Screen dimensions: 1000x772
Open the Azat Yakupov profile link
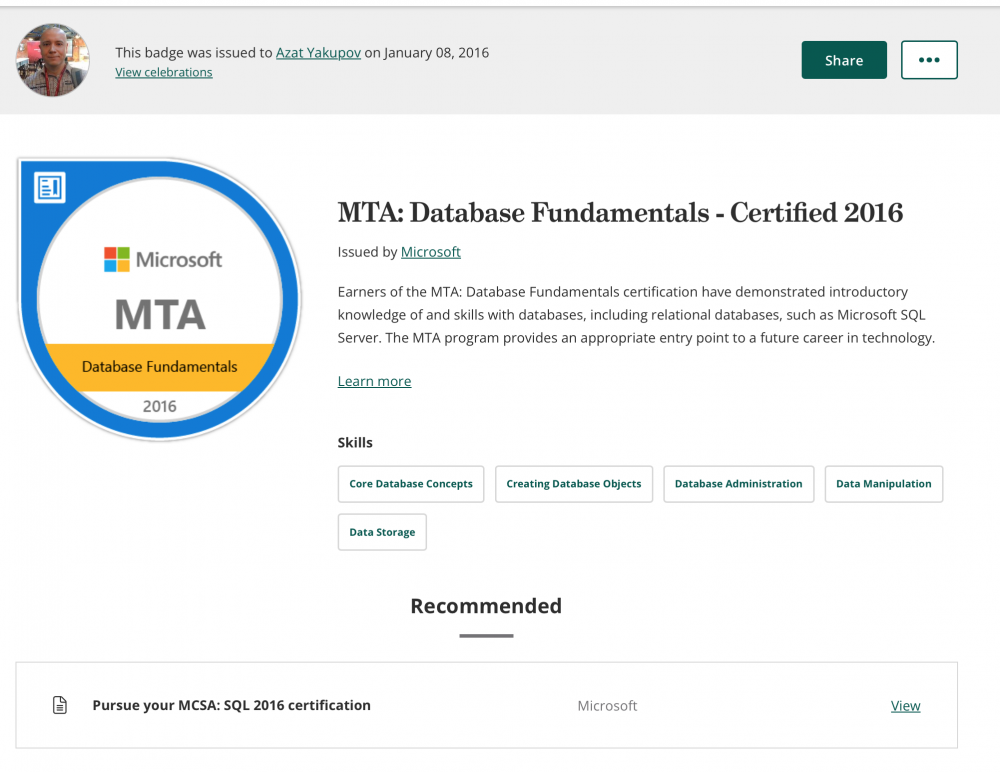[317, 52]
